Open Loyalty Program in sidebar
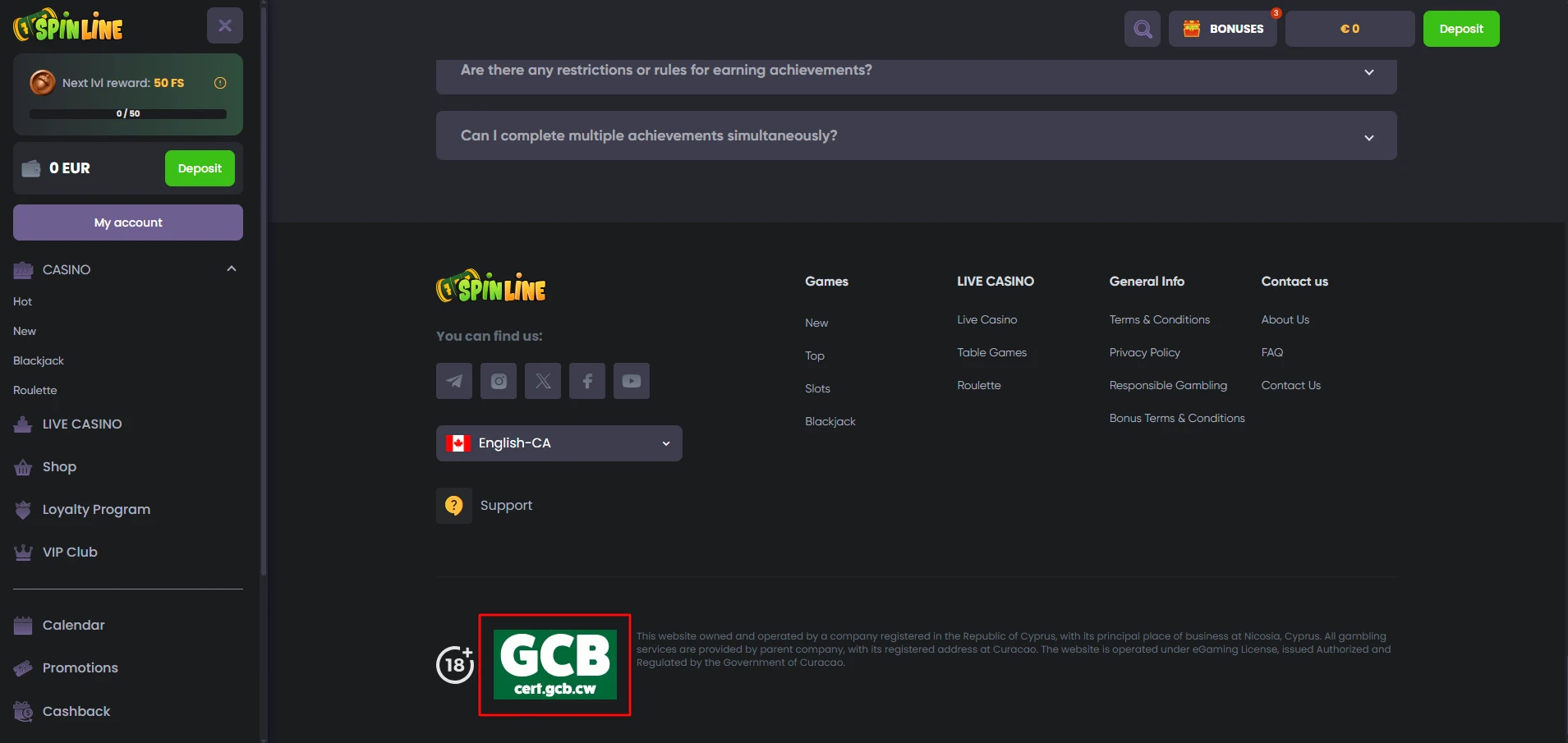This screenshot has width=1568, height=743. click(x=96, y=510)
